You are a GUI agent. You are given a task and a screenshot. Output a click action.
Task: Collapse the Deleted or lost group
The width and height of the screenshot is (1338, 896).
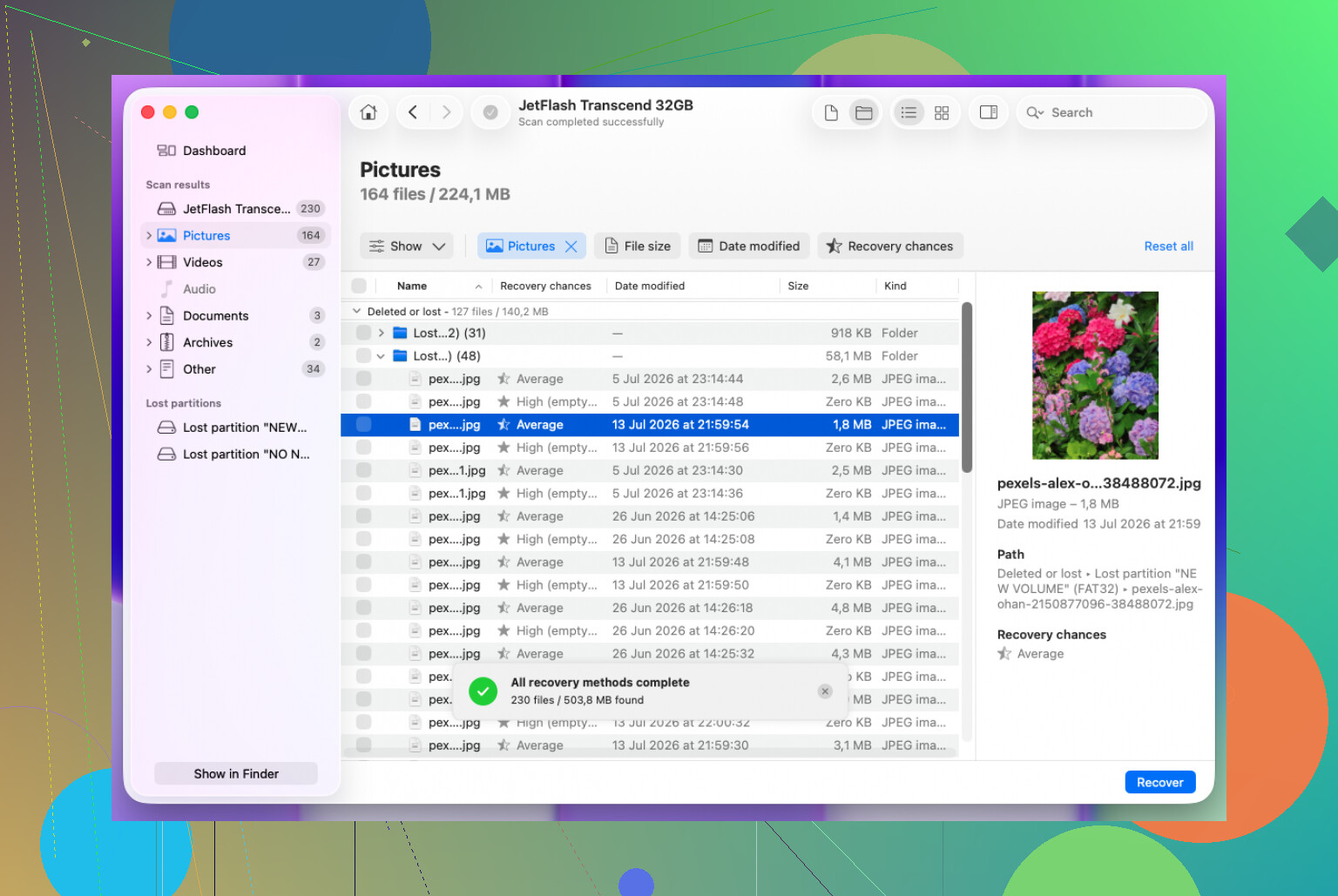point(356,311)
